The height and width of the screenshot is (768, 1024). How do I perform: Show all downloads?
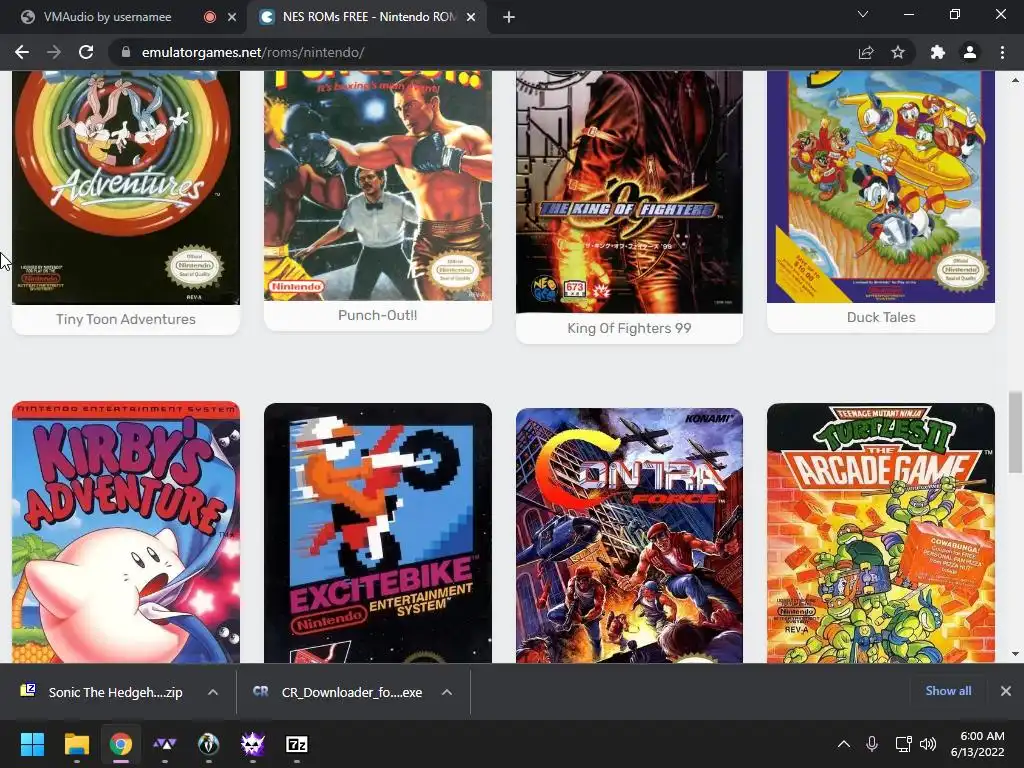point(948,691)
